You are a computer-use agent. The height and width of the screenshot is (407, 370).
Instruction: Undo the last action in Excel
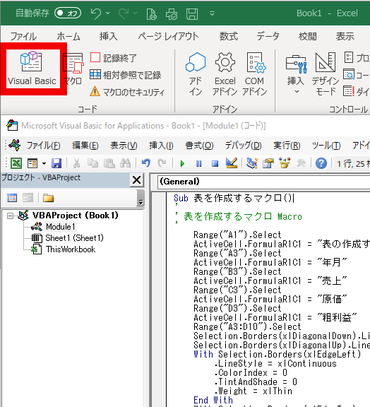coord(96,13)
